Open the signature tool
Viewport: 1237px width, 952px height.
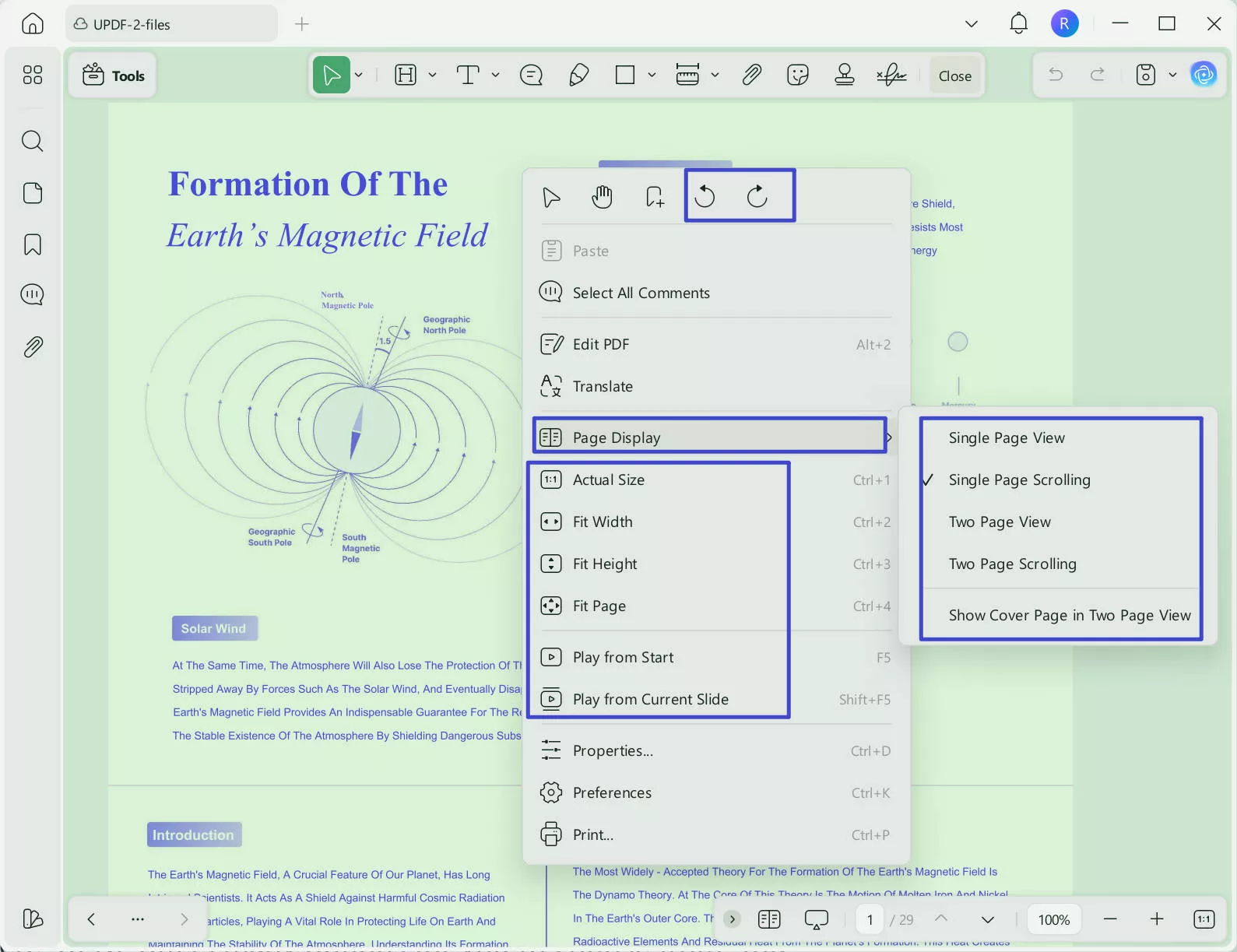891,76
